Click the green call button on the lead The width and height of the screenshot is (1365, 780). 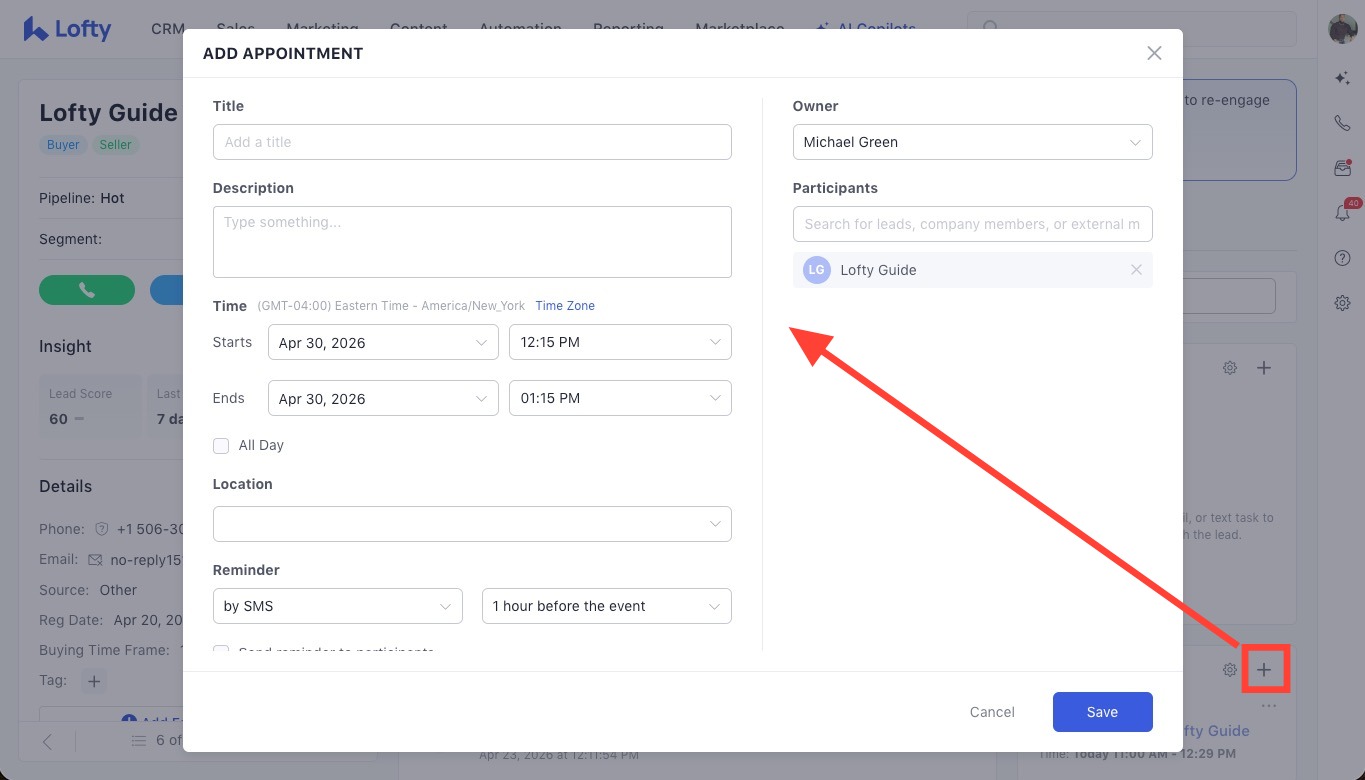(x=87, y=290)
